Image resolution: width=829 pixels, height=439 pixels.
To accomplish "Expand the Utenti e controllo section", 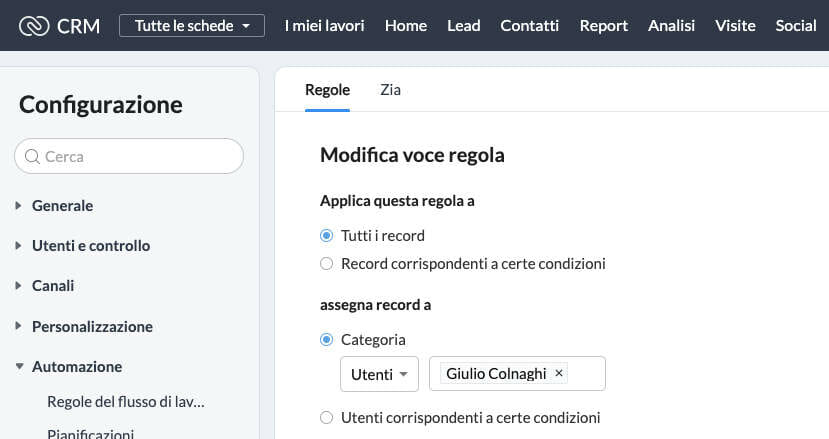I will coord(90,246).
